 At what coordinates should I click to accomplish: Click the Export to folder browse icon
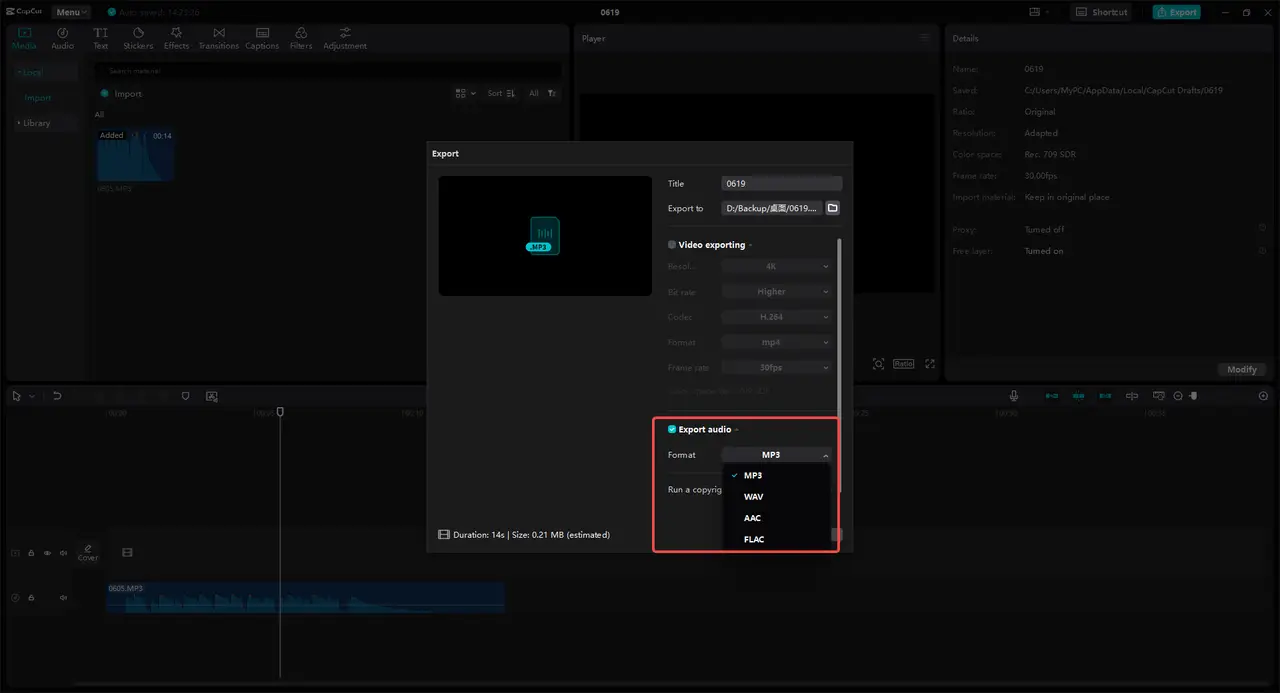[x=832, y=208]
